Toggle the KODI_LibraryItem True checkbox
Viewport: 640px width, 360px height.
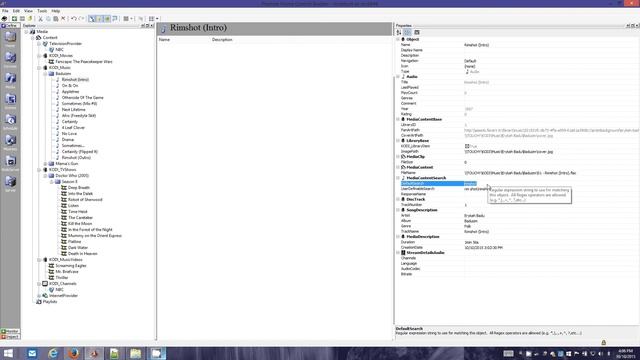(467, 146)
